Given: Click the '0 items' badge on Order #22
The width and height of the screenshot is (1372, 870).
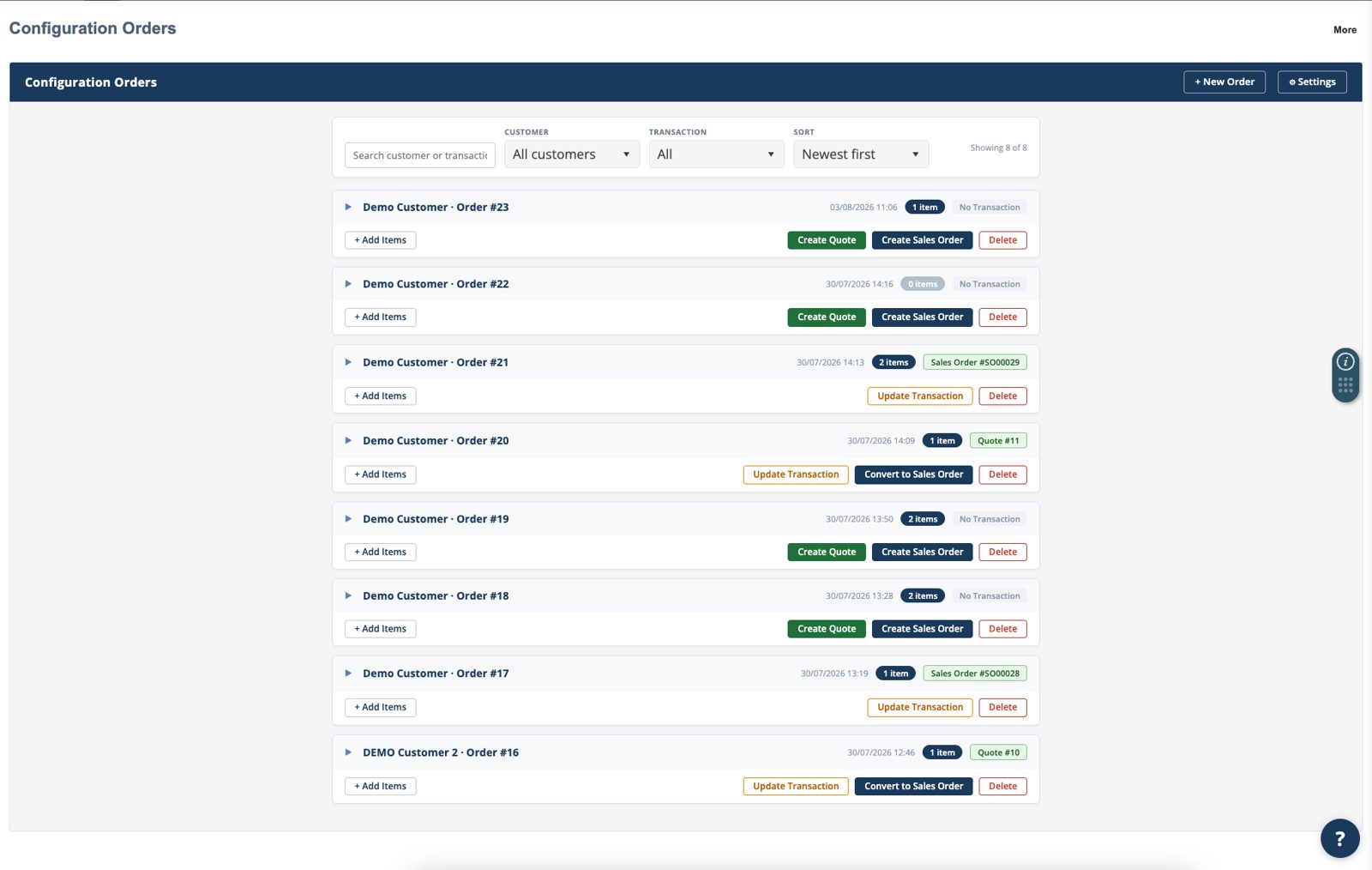Looking at the screenshot, I should coord(923,284).
